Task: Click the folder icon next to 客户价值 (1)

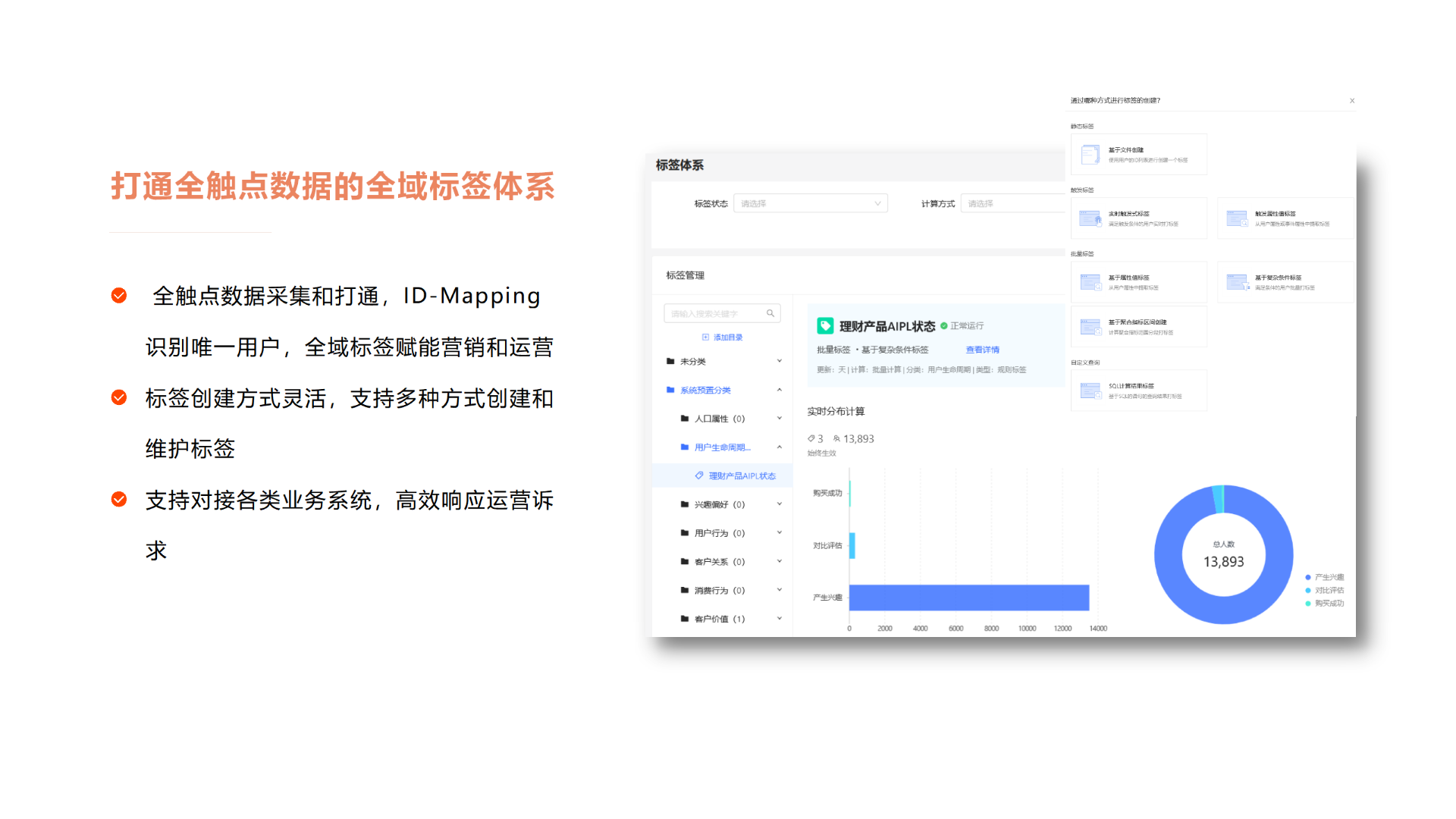Action: [685, 619]
